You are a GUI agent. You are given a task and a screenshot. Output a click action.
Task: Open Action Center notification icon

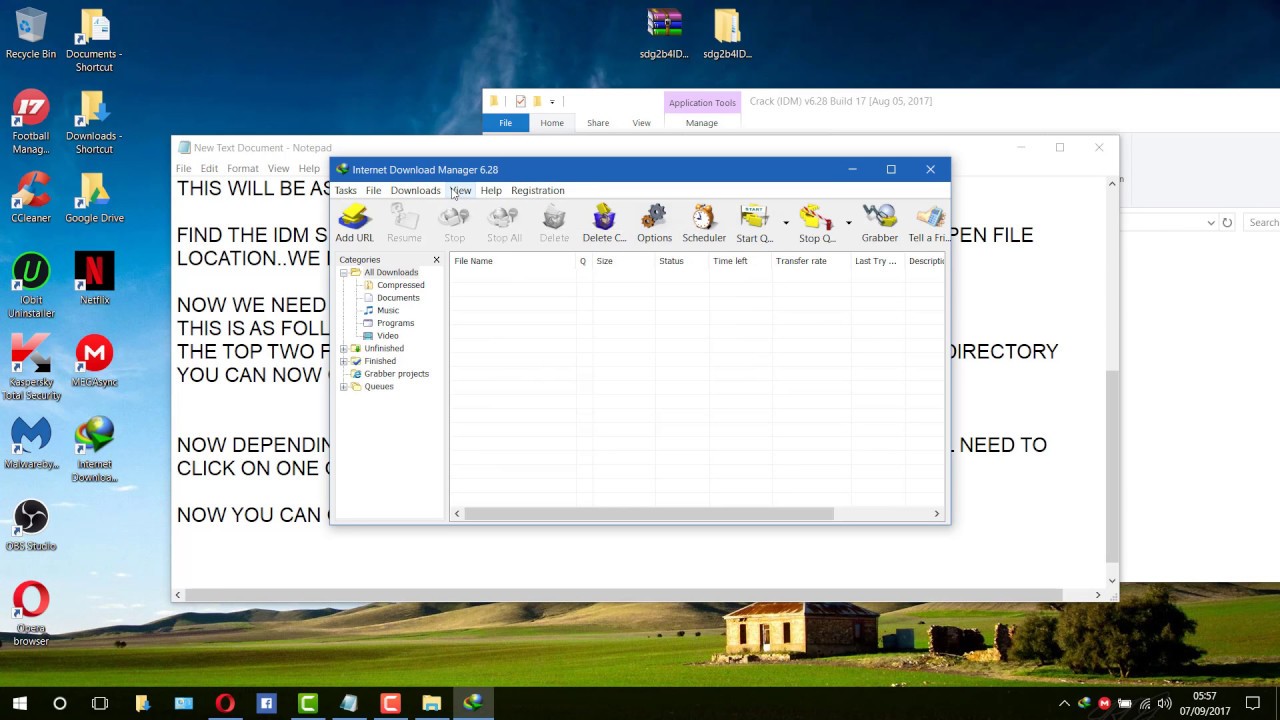(x=1253, y=704)
